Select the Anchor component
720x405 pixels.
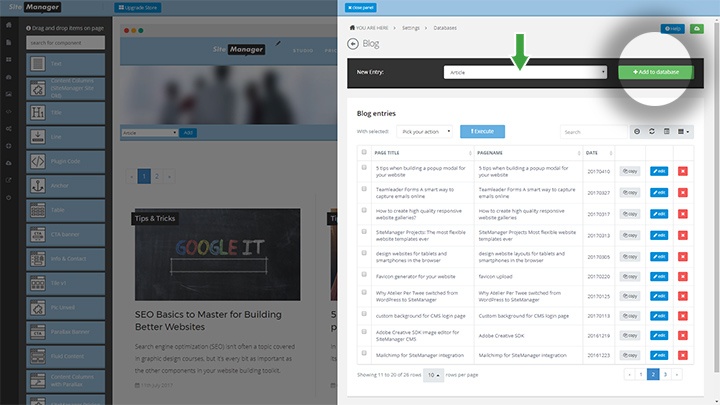(x=65, y=186)
